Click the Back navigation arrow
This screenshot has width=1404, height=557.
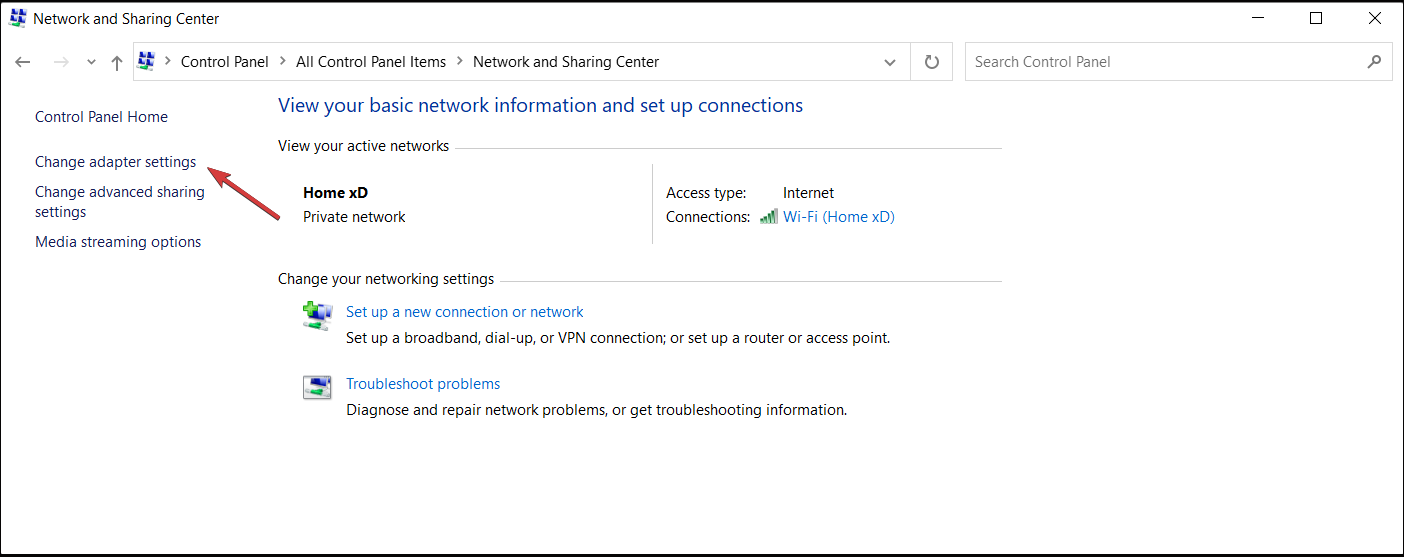click(23, 62)
